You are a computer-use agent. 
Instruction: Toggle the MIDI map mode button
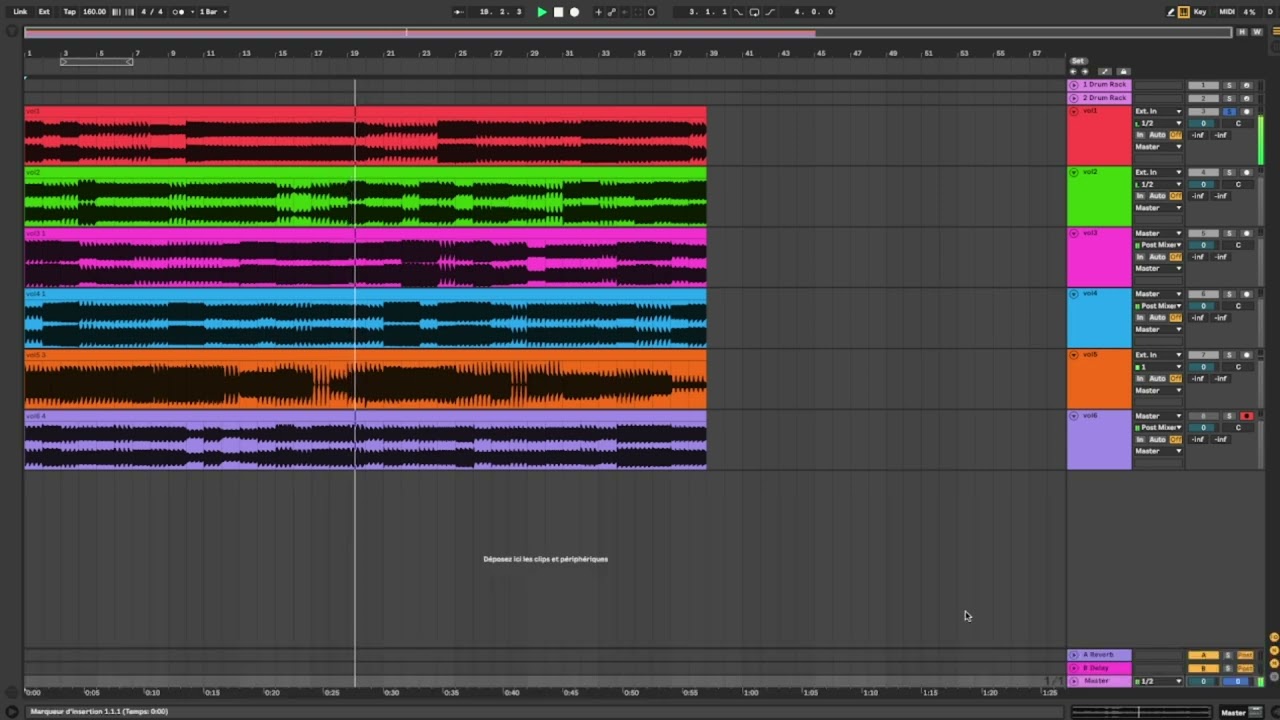1227,12
